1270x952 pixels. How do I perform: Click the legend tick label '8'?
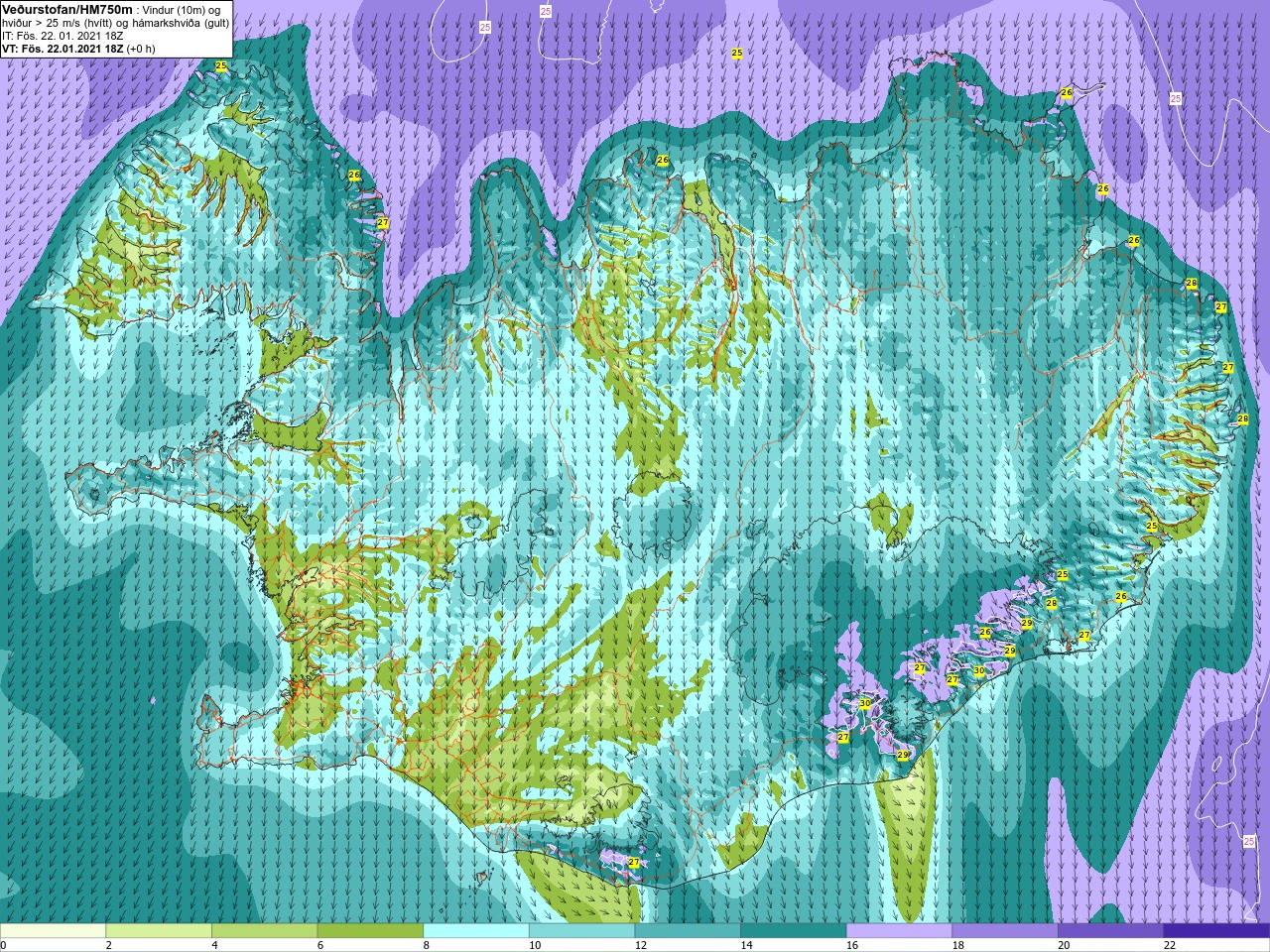(x=427, y=945)
